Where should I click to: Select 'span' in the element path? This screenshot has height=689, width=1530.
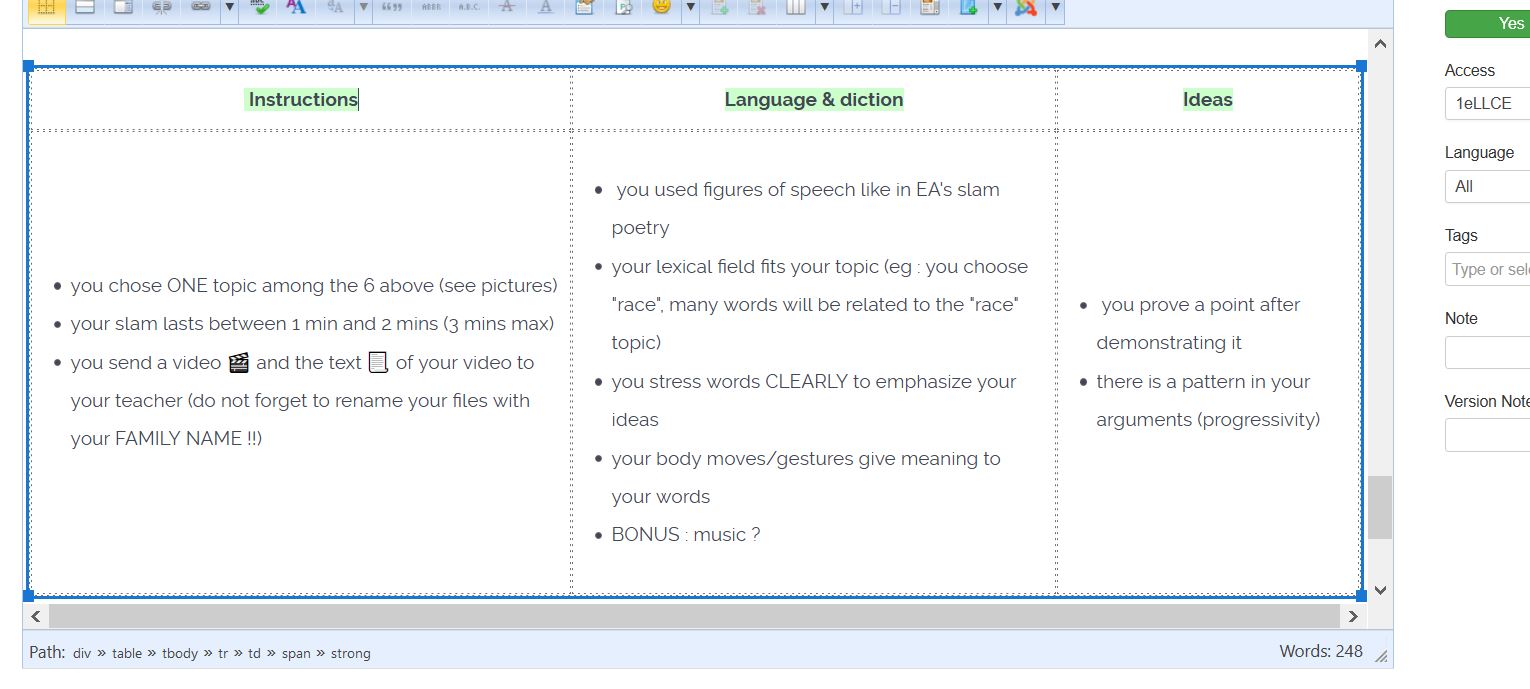[x=296, y=653]
